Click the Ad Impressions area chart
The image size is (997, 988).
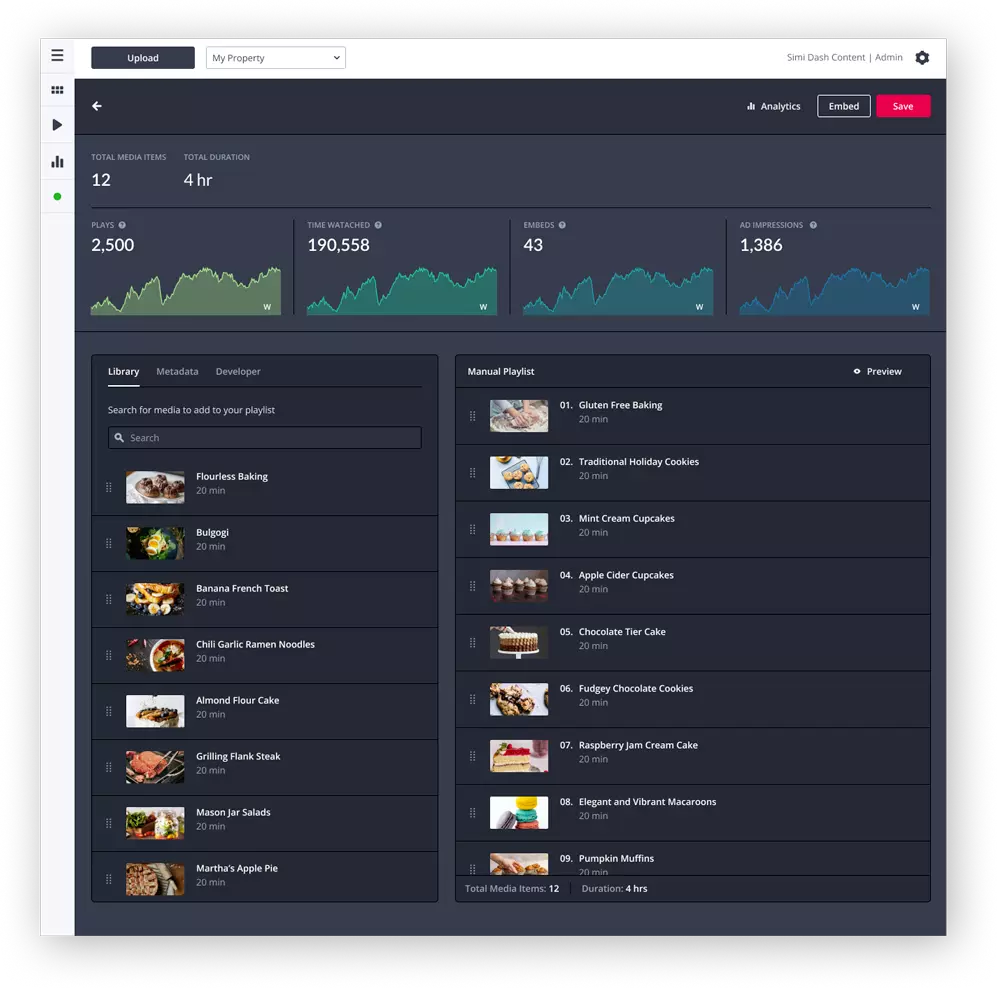pyautogui.click(x=834, y=291)
